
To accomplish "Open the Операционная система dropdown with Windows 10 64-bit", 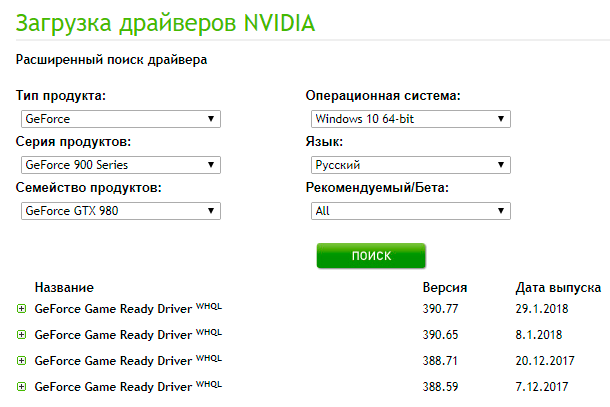I will (411, 119).
